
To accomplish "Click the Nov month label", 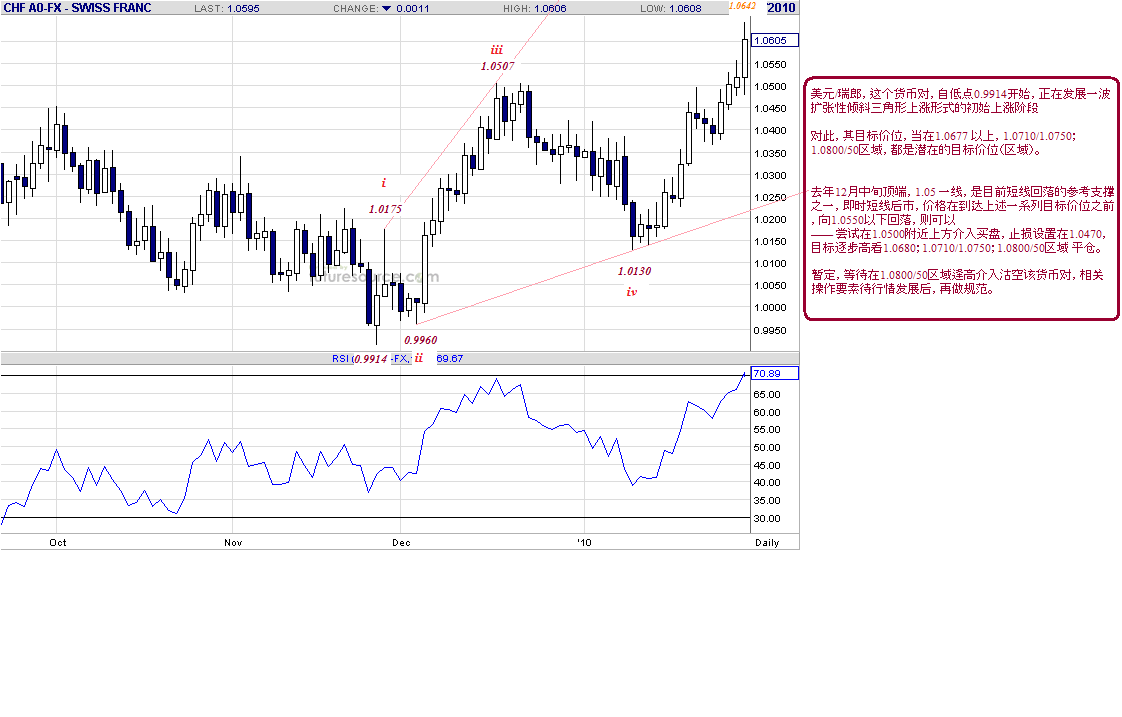I will pyautogui.click(x=233, y=542).
